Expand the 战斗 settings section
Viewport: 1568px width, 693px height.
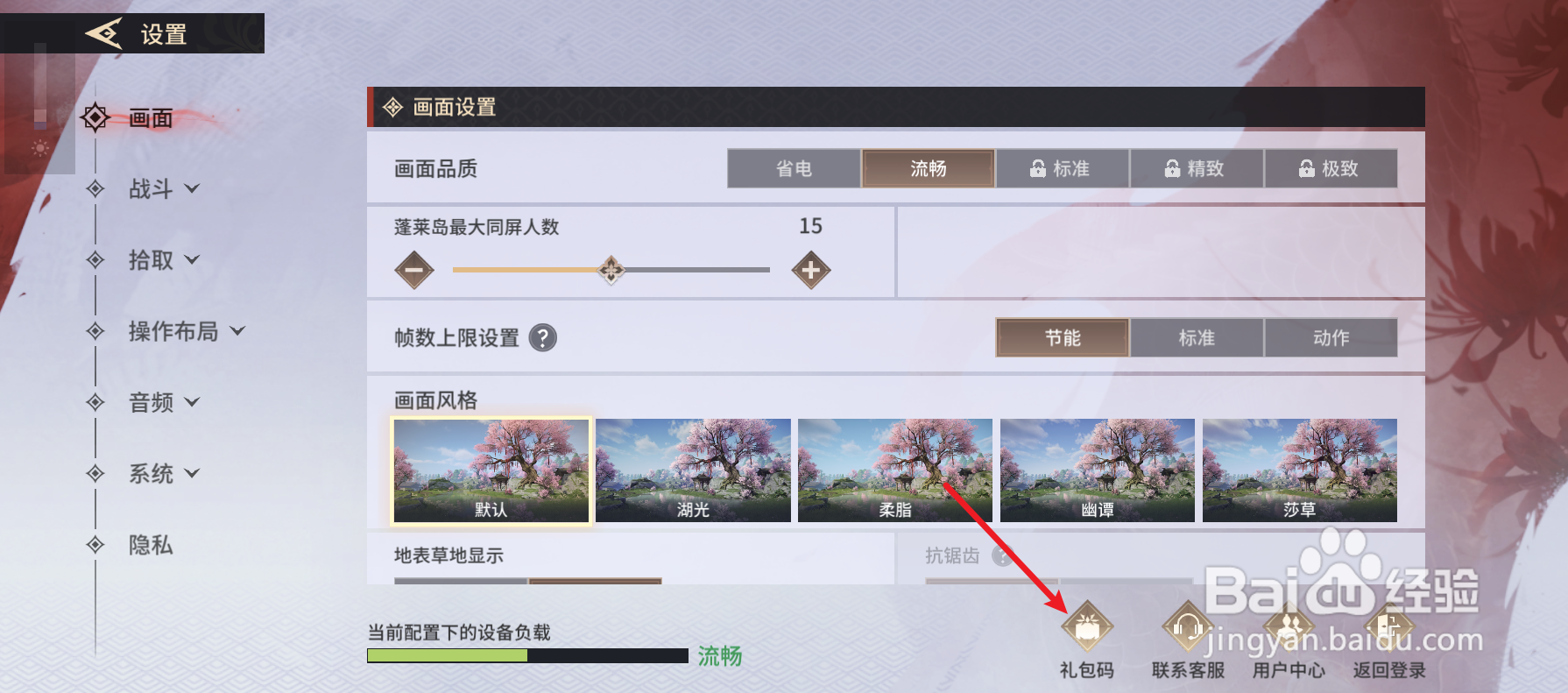pos(163,188)
